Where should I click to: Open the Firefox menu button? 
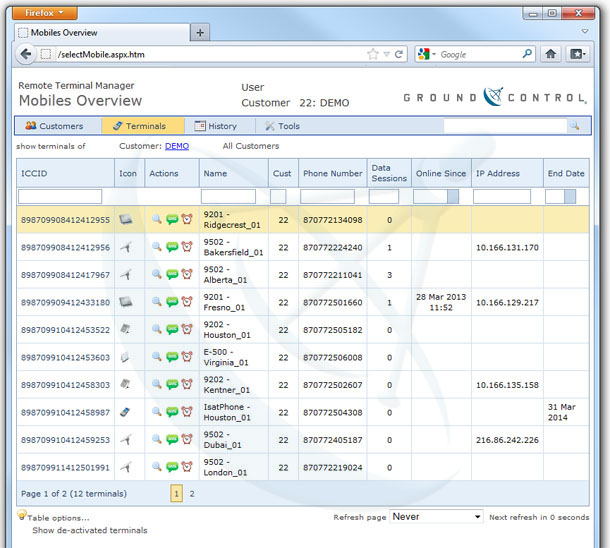coord(45,13)
